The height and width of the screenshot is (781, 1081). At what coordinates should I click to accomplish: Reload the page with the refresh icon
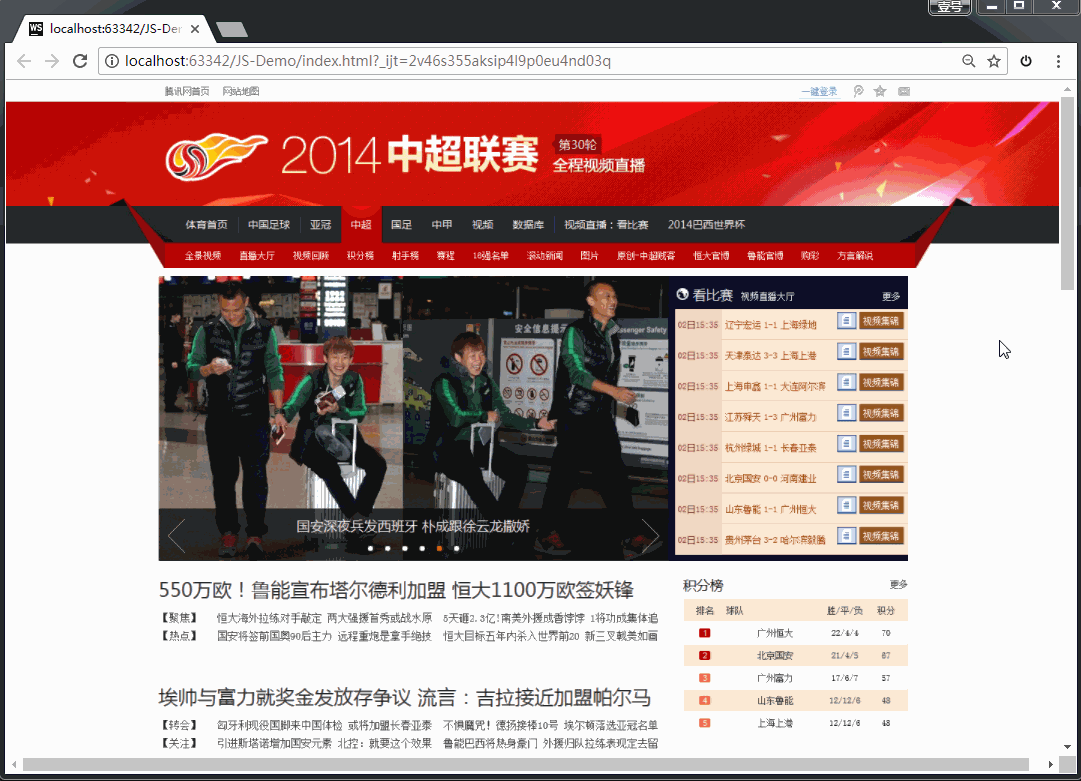pyautogui.click(x=80, y=61)
